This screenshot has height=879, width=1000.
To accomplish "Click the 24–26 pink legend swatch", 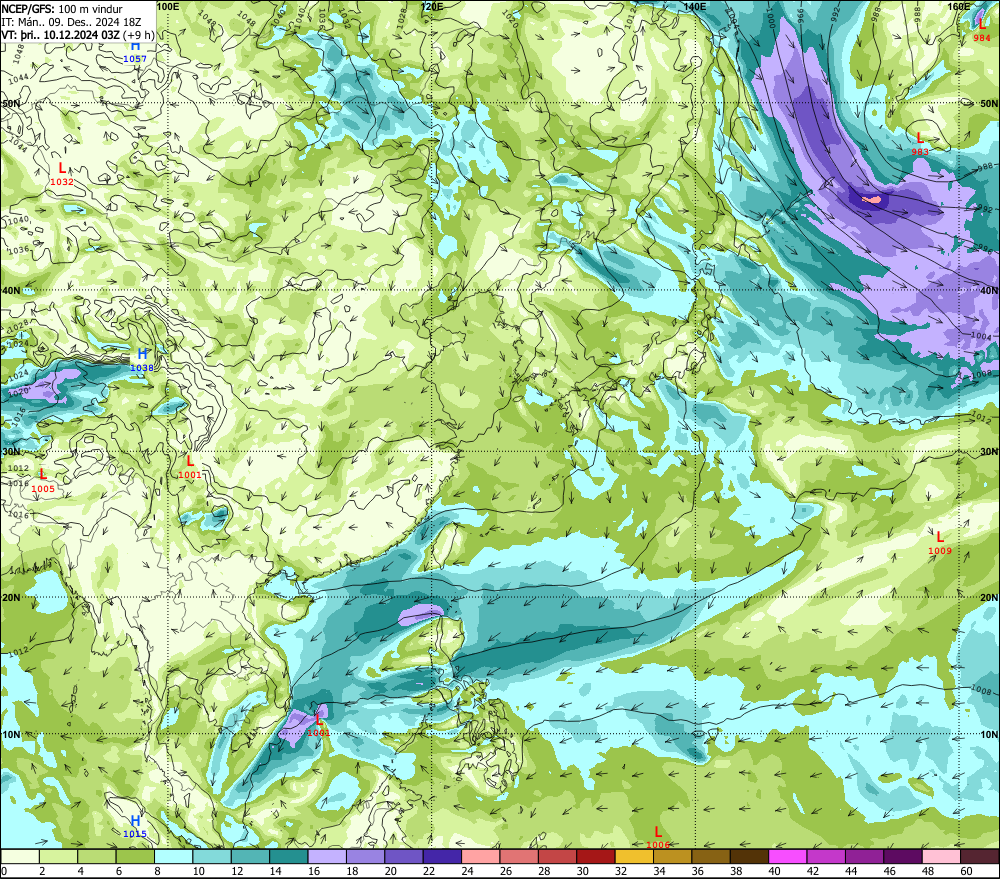I will [x=481, y=856].
